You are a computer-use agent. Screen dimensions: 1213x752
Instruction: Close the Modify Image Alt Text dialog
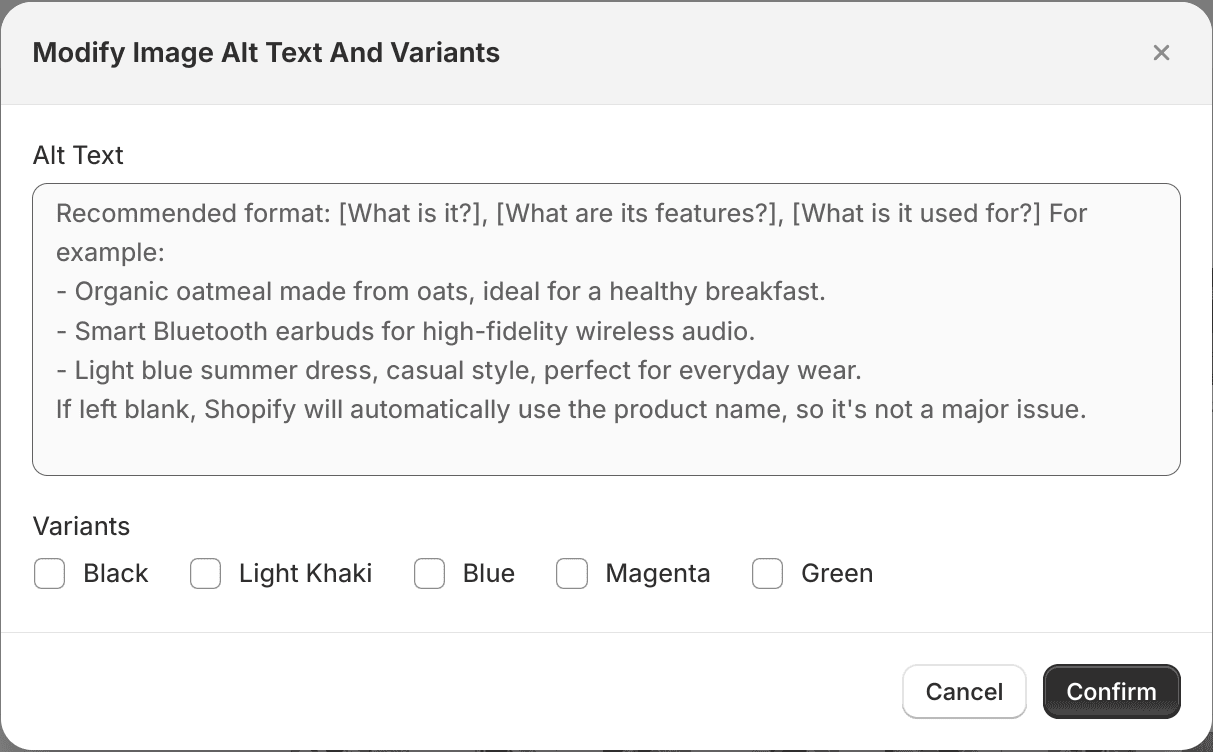pos(1161,53)
